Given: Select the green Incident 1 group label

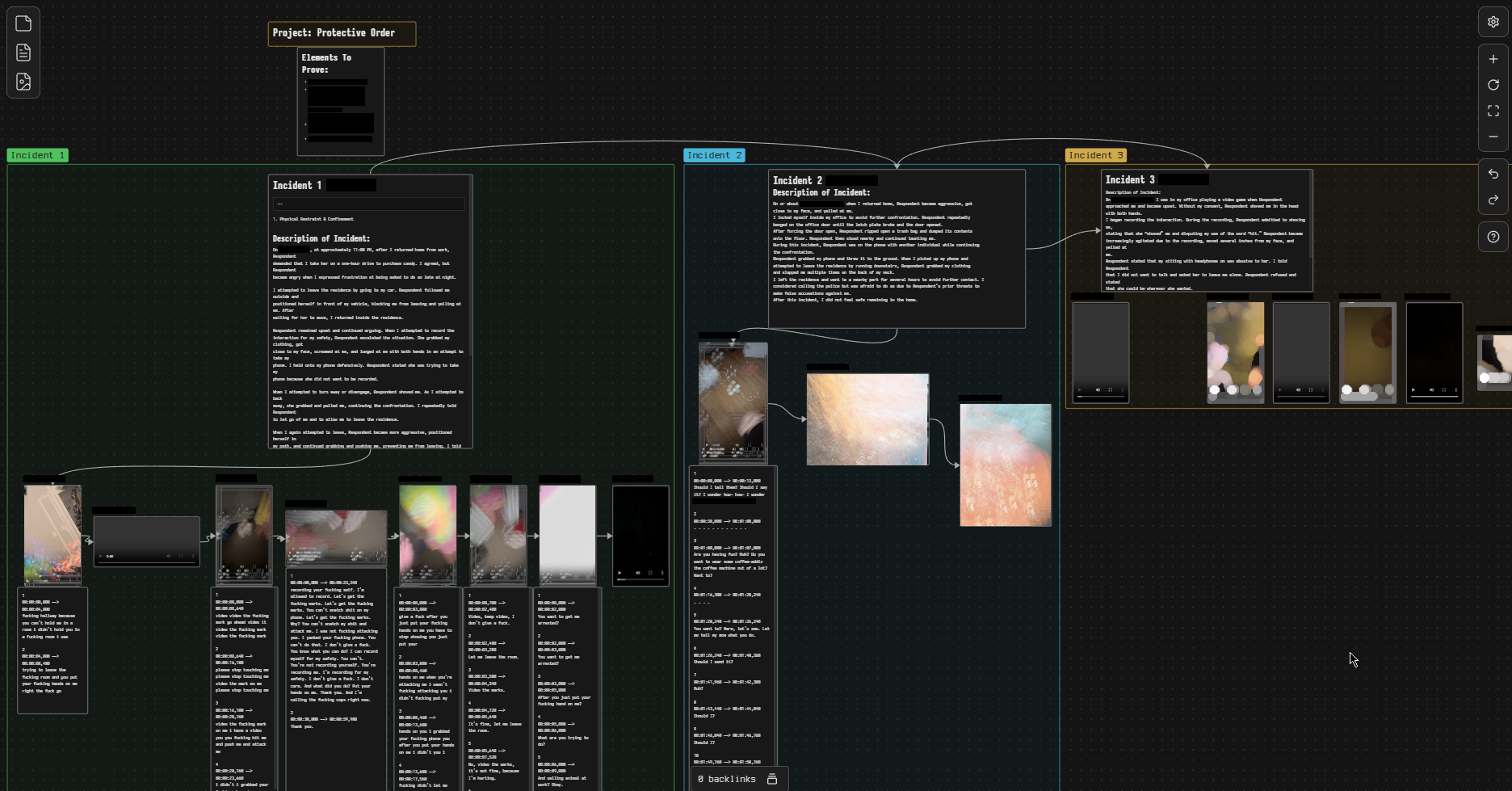Looking at the screenshot, I should (37, 155).
